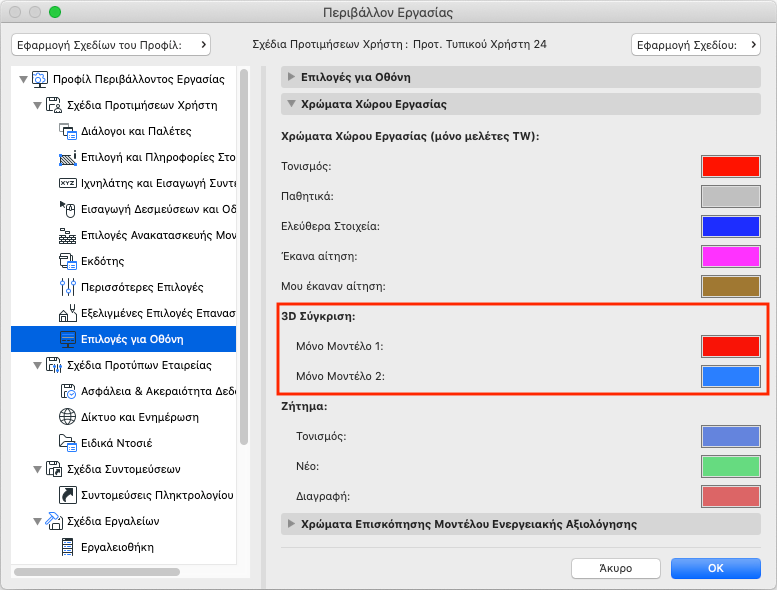Click the brick wall icon of Επιλογές Ανακατασκευής

click(68, 235)
